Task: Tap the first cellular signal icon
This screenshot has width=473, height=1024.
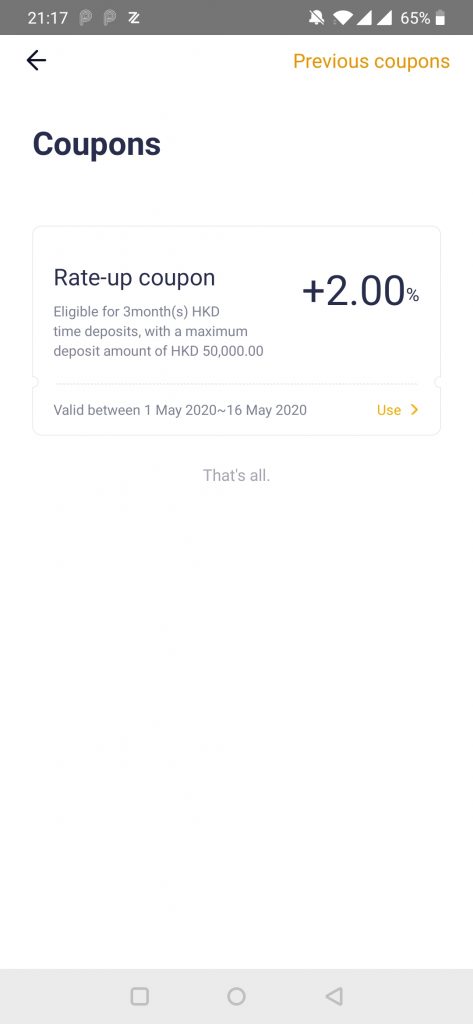Action: 363,18
